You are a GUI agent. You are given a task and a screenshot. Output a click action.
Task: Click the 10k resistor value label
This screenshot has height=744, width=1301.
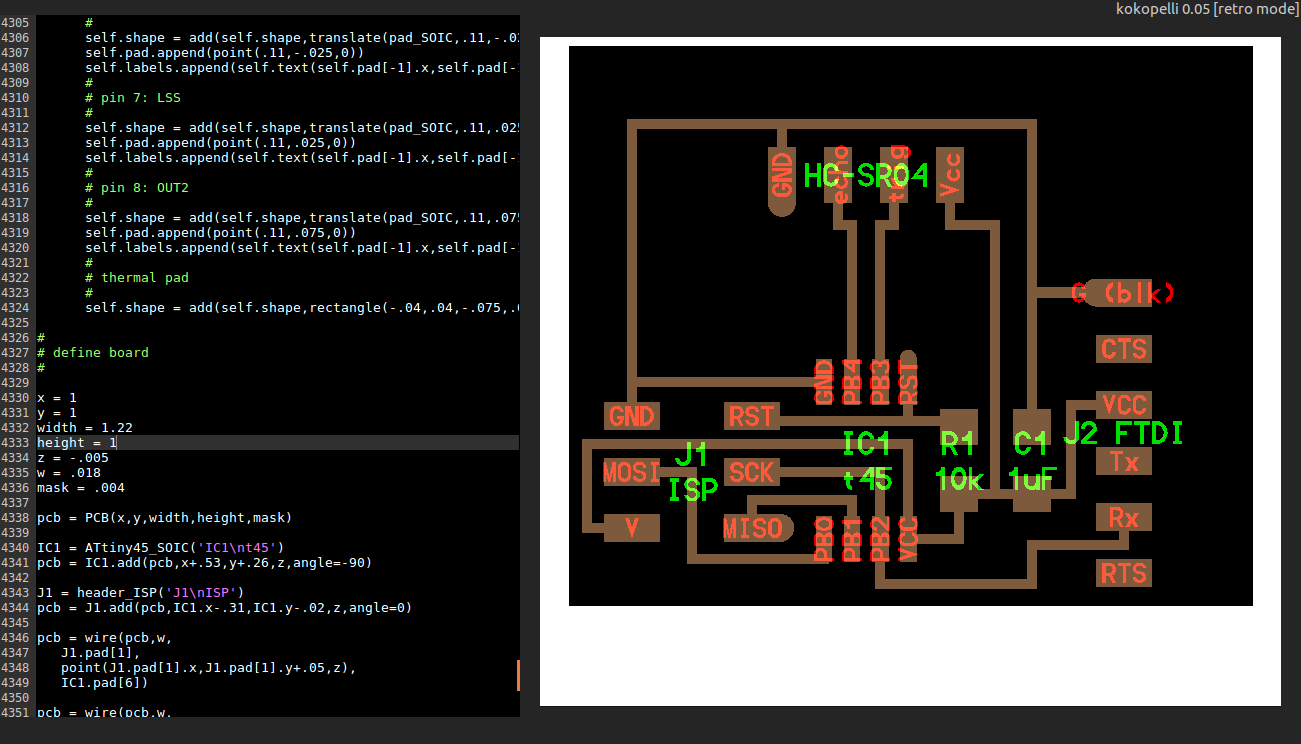[961, 480]
